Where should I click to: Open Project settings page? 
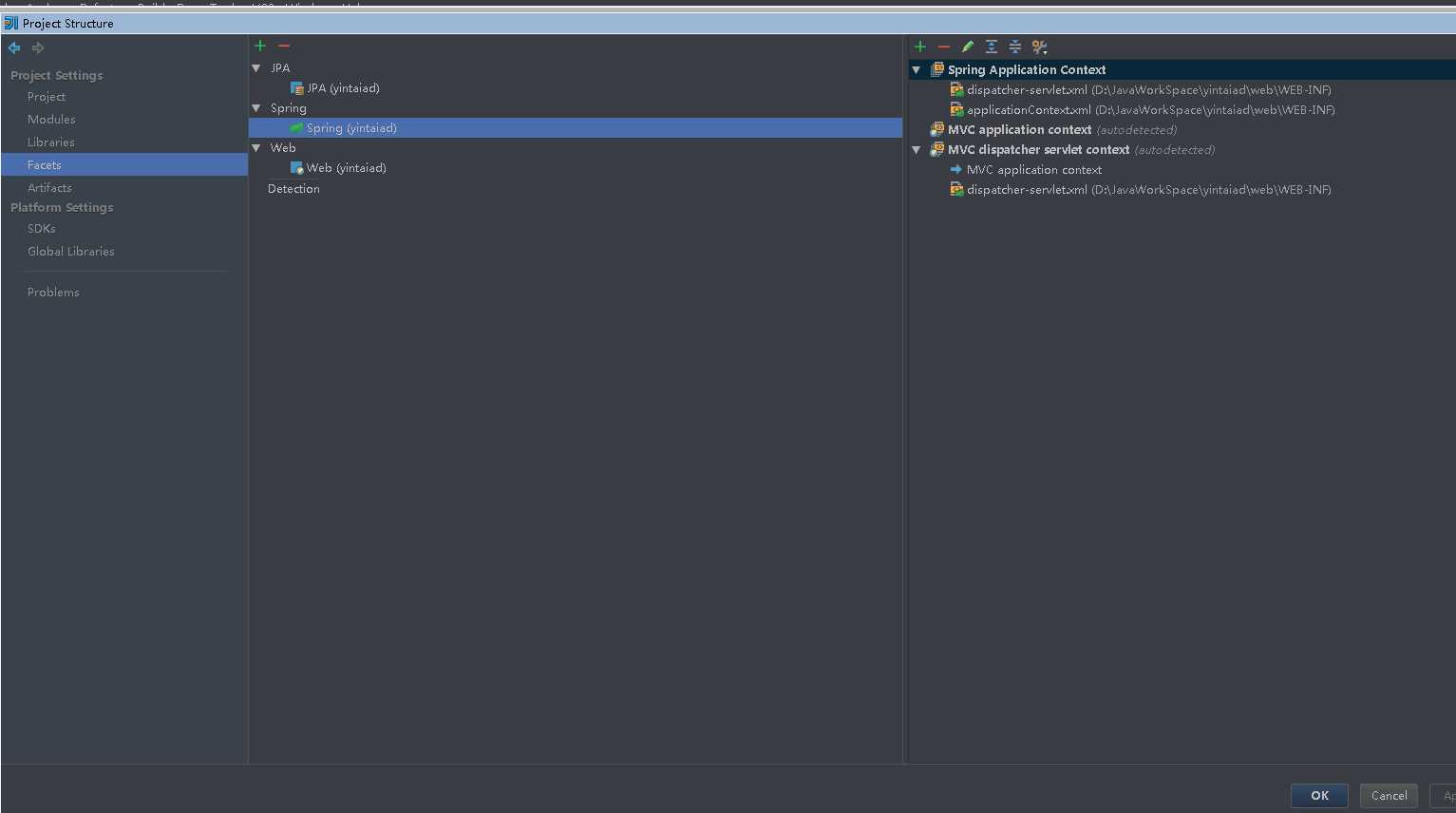[x=47, y=97]
